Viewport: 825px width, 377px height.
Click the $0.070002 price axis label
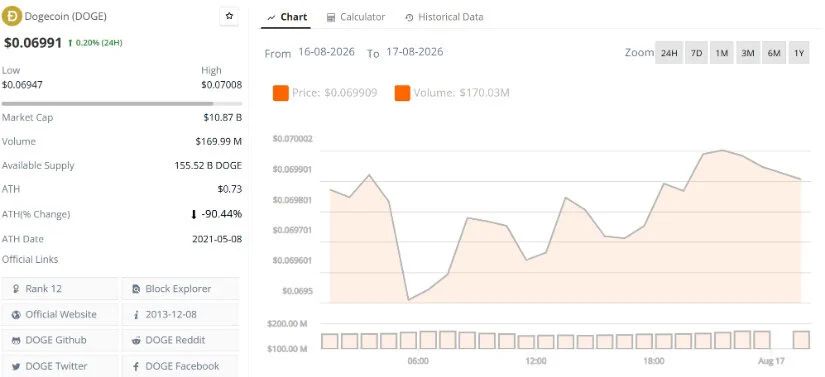coord(293,139)
